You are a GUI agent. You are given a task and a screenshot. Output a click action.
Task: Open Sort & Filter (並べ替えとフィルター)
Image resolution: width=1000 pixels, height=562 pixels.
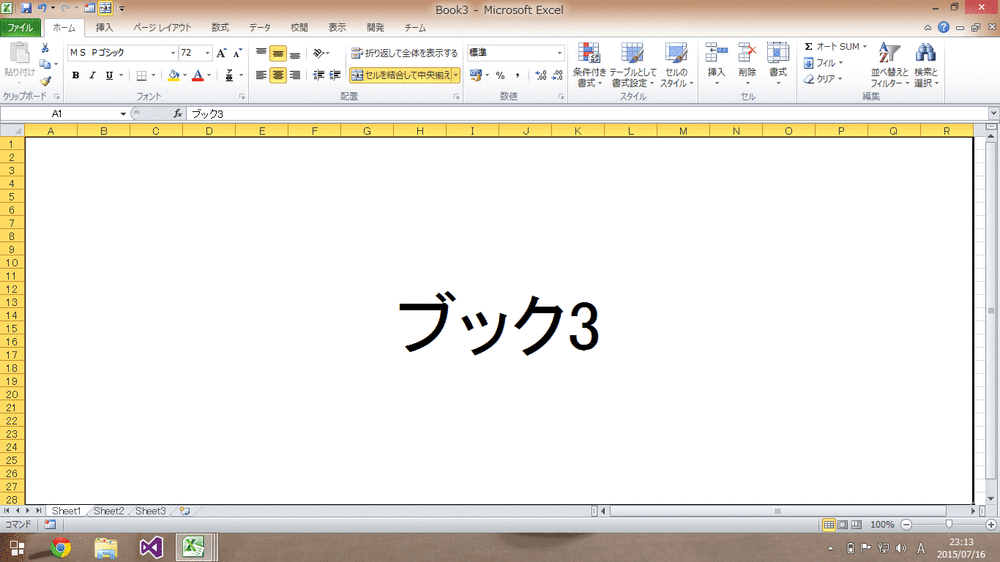889,65
